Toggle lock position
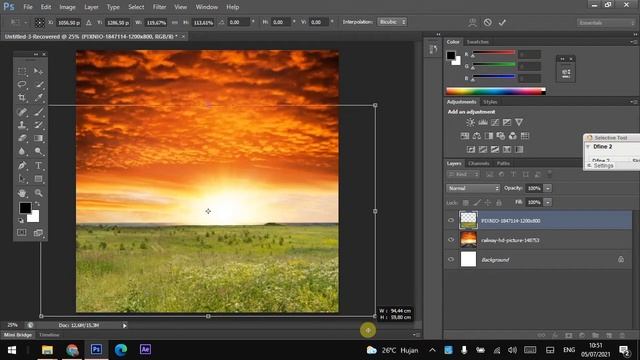Image resolution: width=640 pixels, height=360 pixels. [488, 202]
